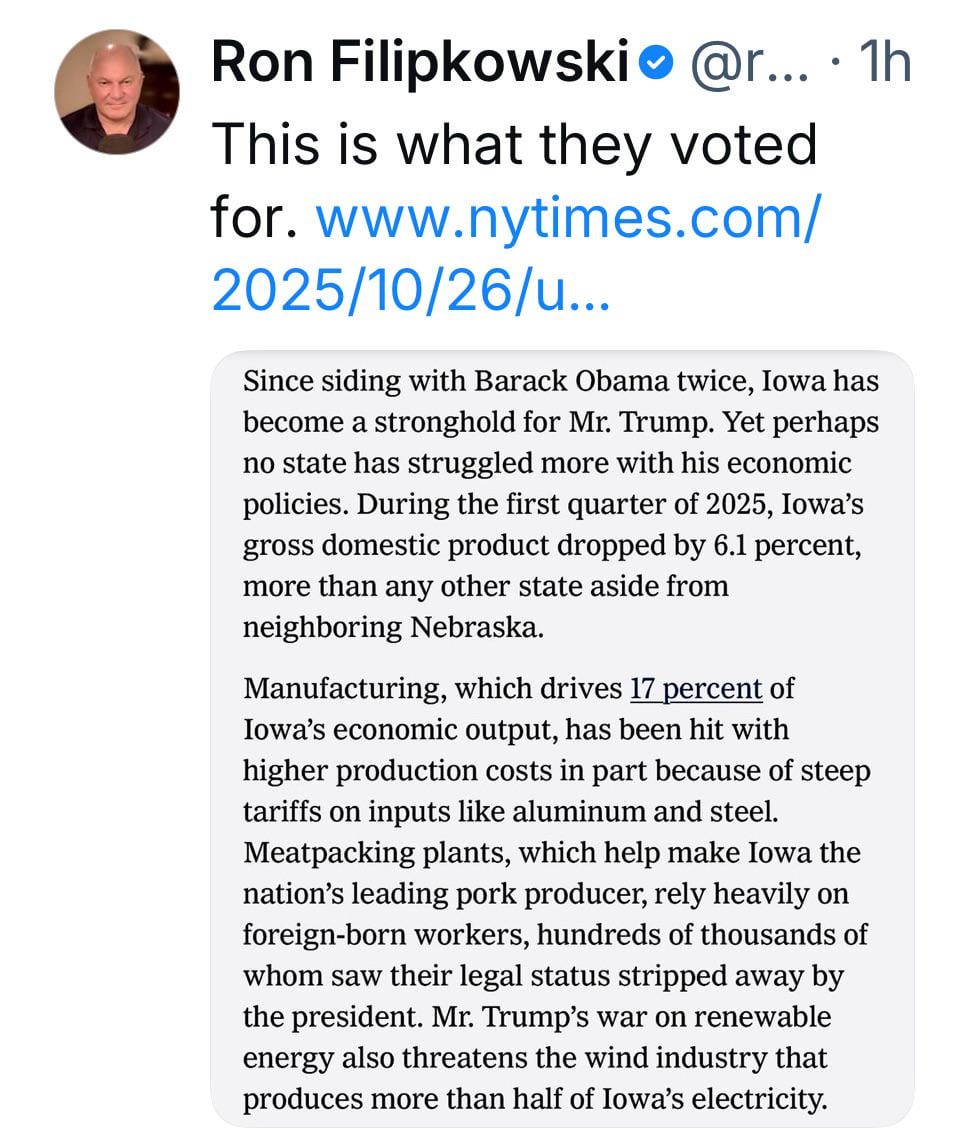Click "neighboring Nebraska" ending the first paragraph
Screen dimensions: 960x1147
coord(393,628)
